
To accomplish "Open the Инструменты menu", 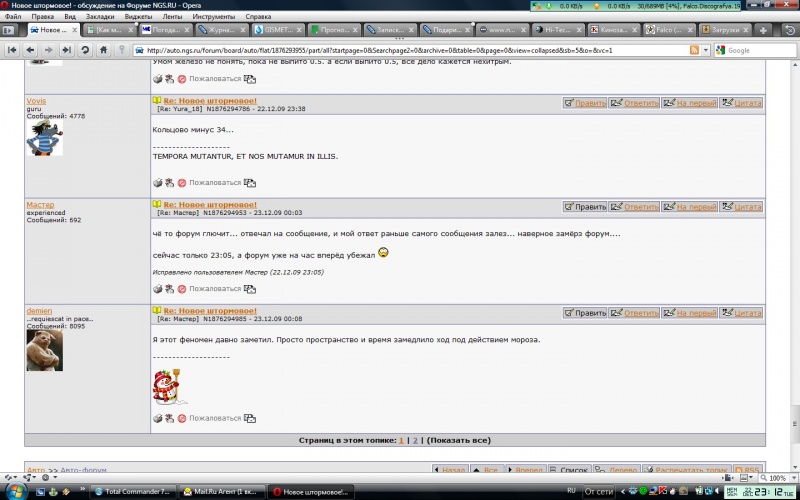I will 214,17.
